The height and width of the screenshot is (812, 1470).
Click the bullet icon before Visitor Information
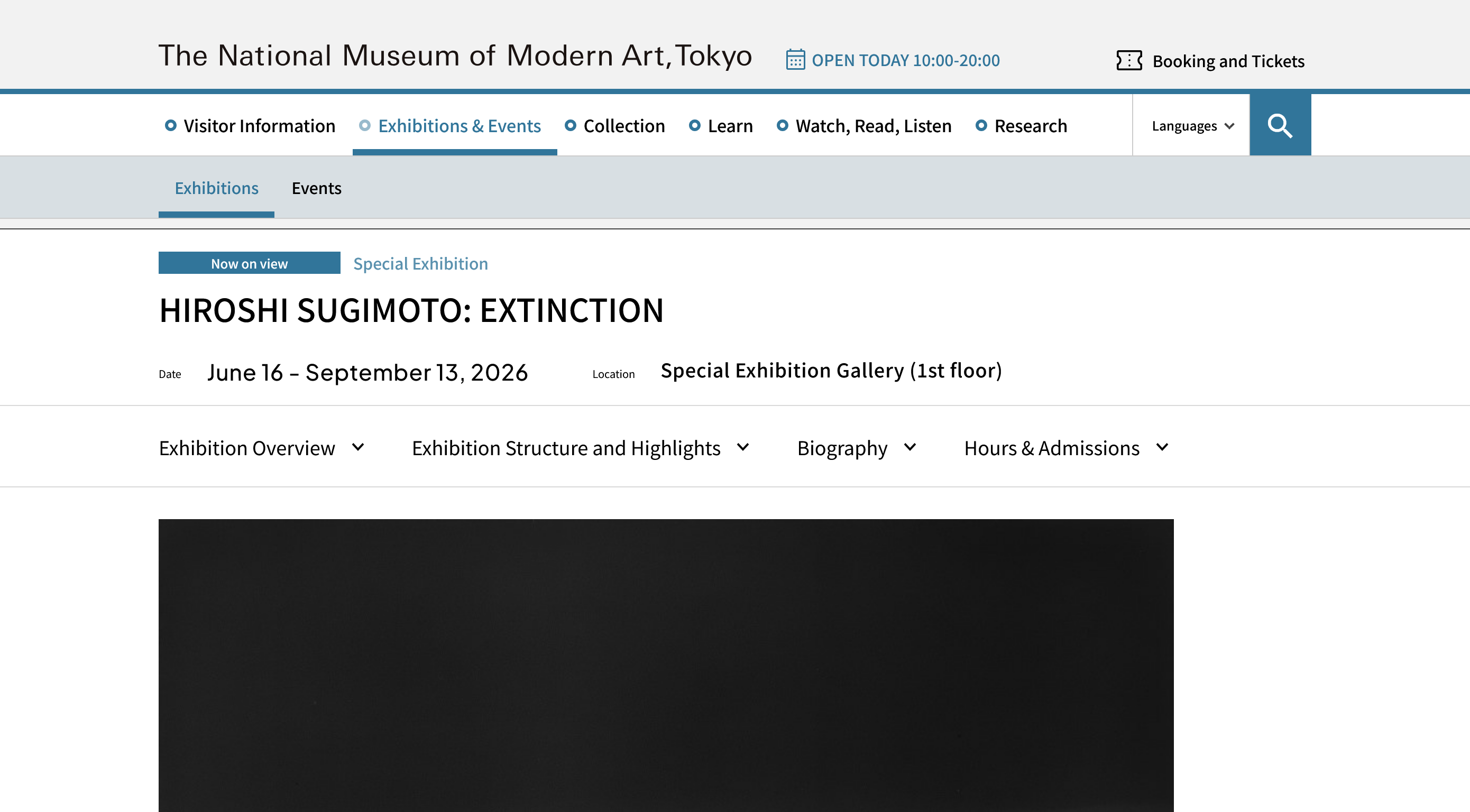pyautogui.click(x=170, y=125)
